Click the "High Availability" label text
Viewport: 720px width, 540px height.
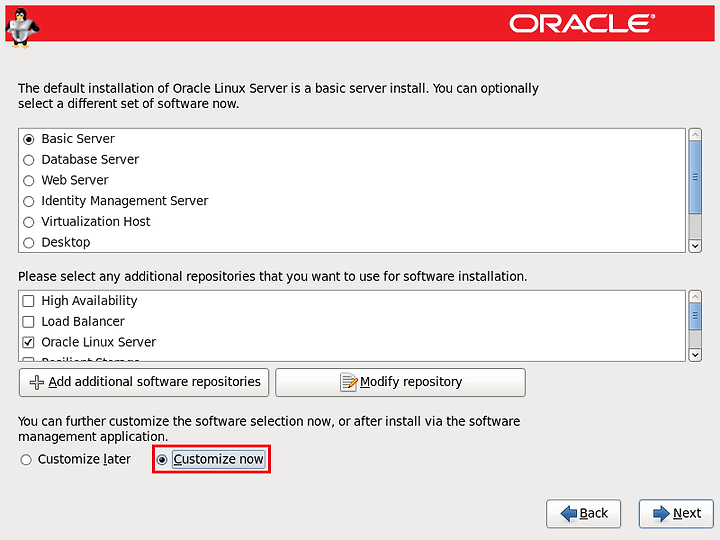click(x=89, y=301)
